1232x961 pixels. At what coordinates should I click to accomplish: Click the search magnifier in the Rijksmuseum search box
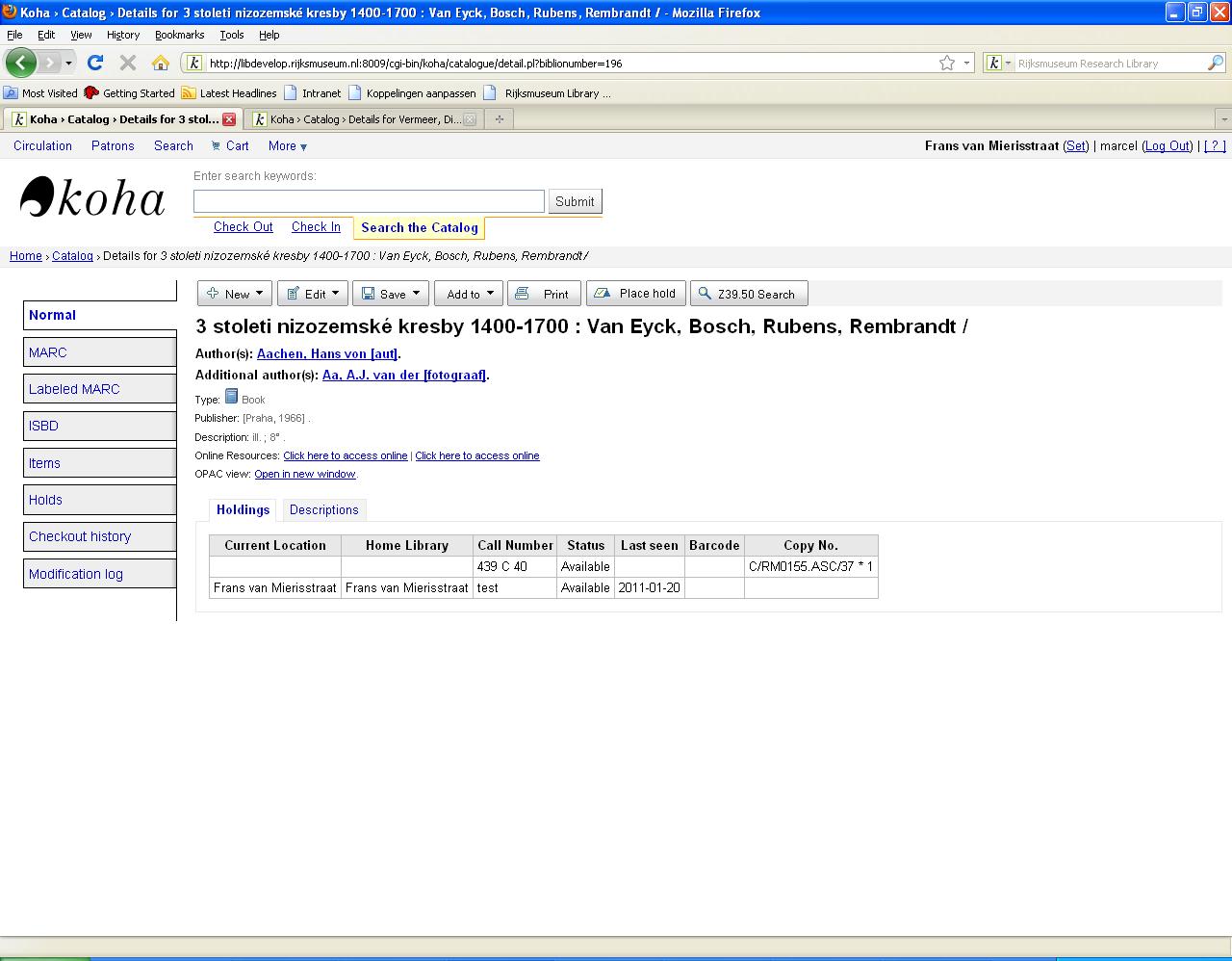tap(1216, 63)
